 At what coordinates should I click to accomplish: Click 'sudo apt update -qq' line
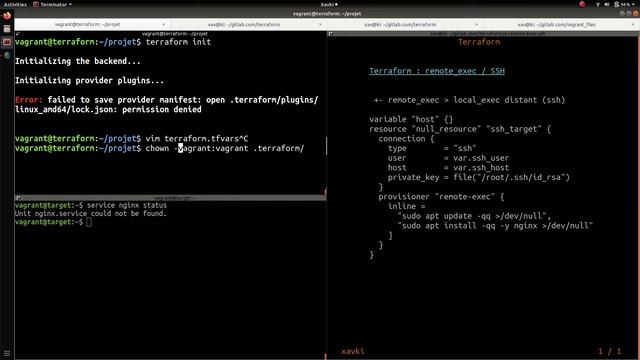pos(474,216)
